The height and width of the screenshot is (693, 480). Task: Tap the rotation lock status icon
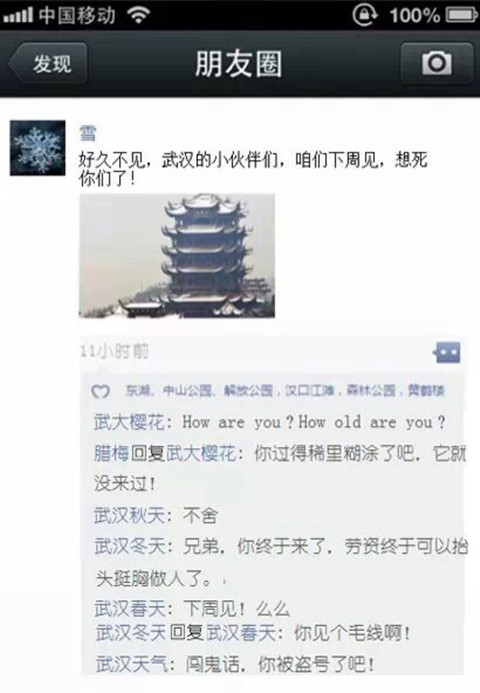tap(365, 15)
